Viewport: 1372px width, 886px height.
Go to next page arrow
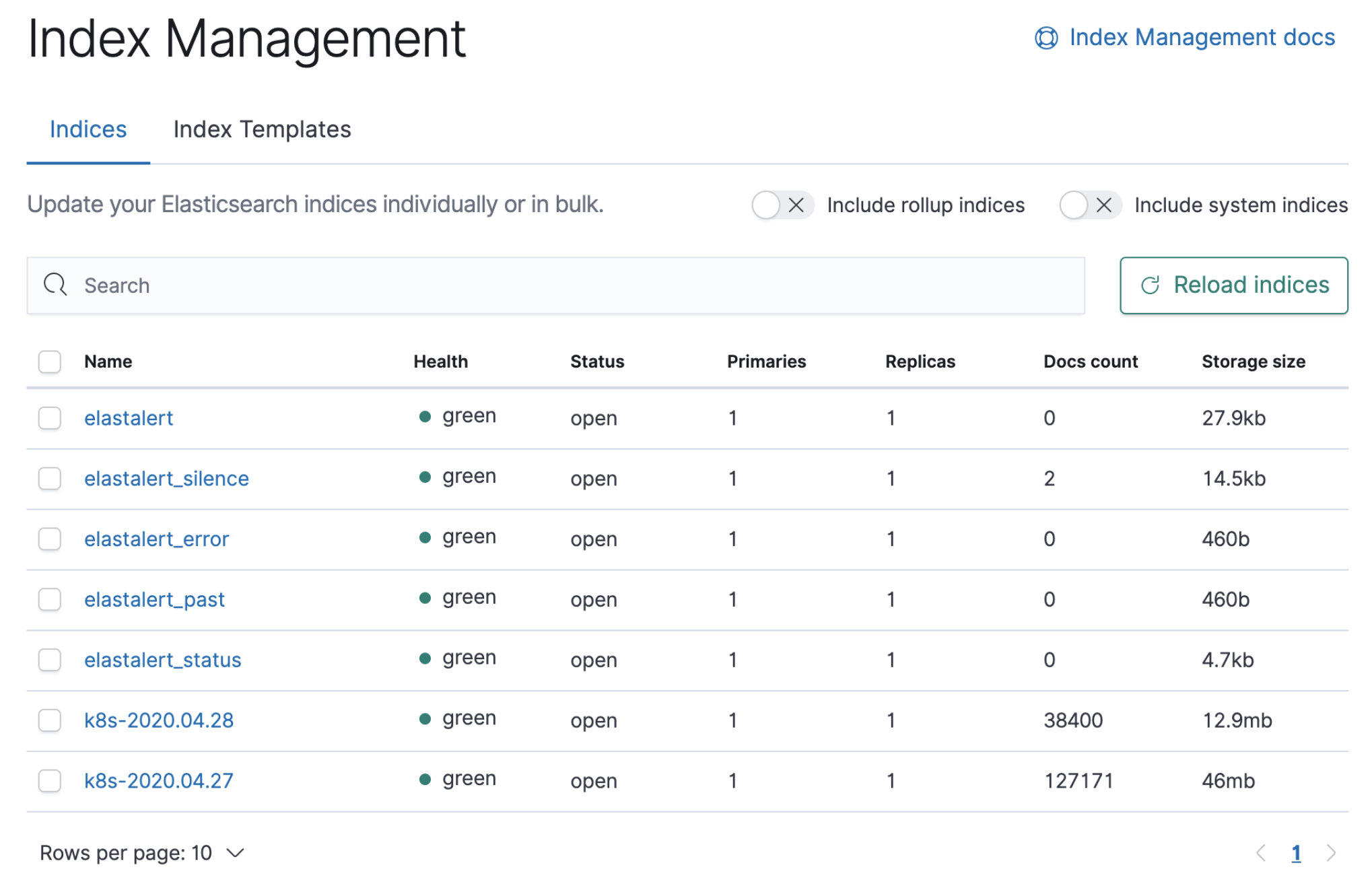(x=1331, y=852)
